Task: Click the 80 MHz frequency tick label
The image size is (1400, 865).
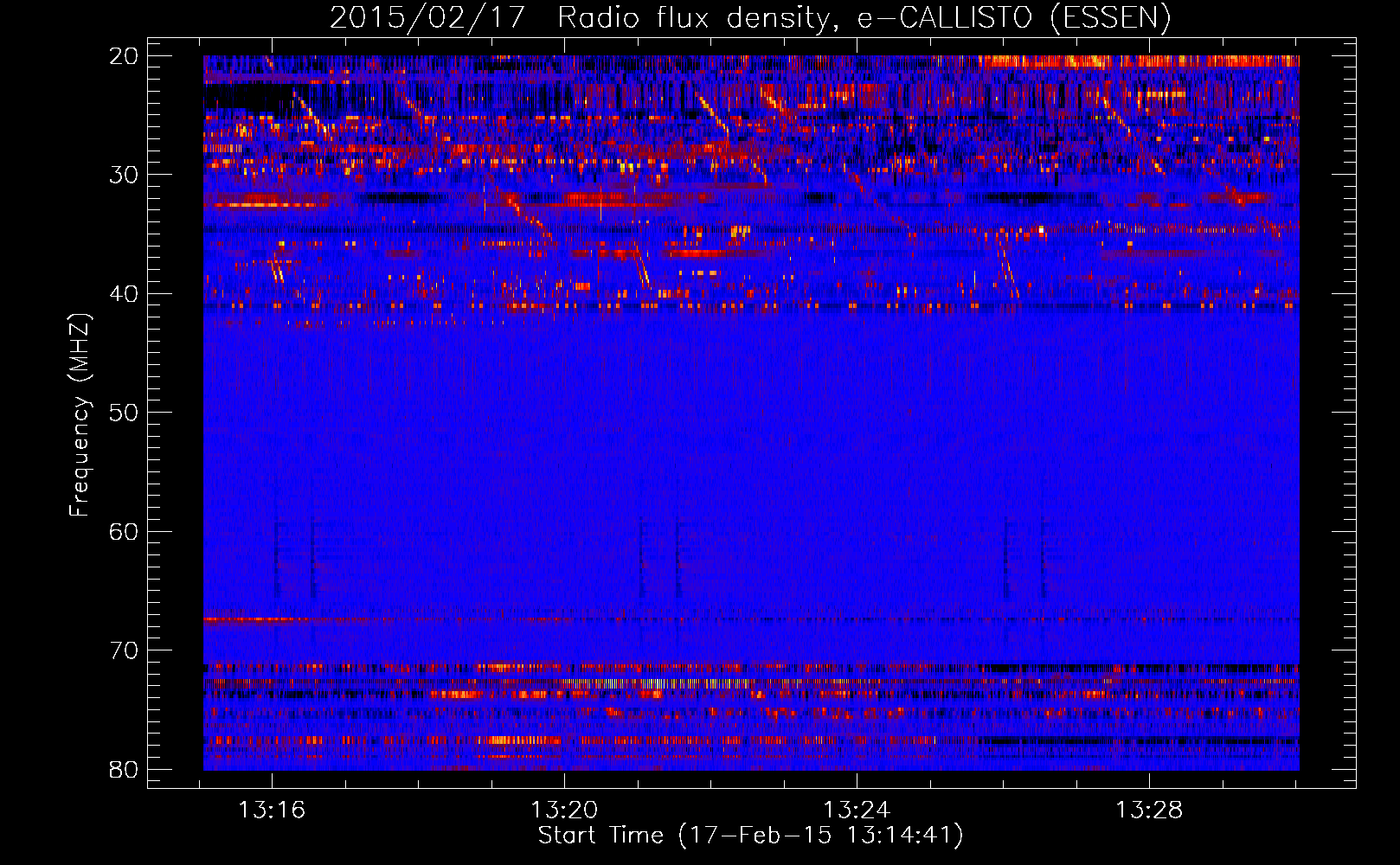Action: click(125, 769)
